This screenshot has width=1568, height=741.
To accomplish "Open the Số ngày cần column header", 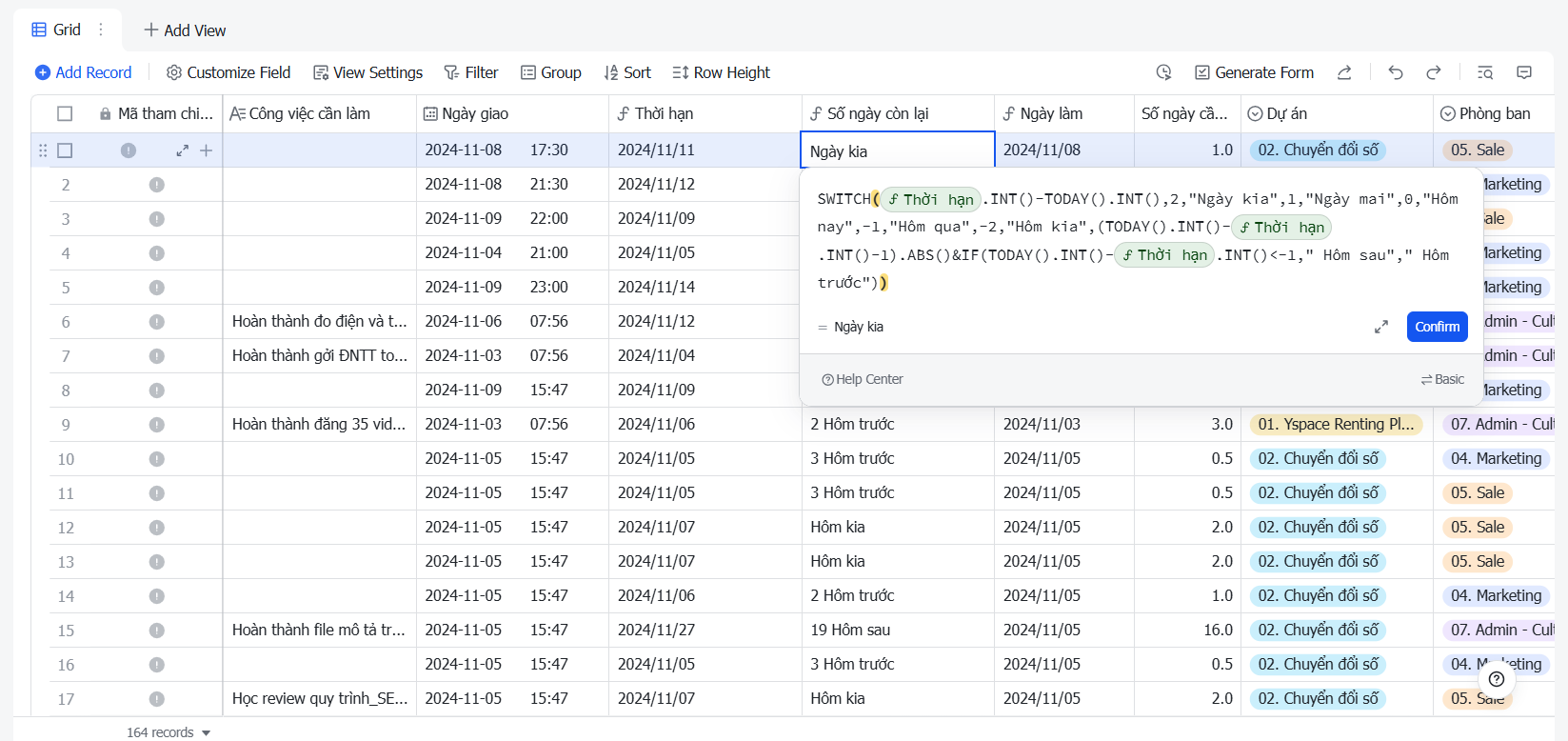I will click(1187, 113).
